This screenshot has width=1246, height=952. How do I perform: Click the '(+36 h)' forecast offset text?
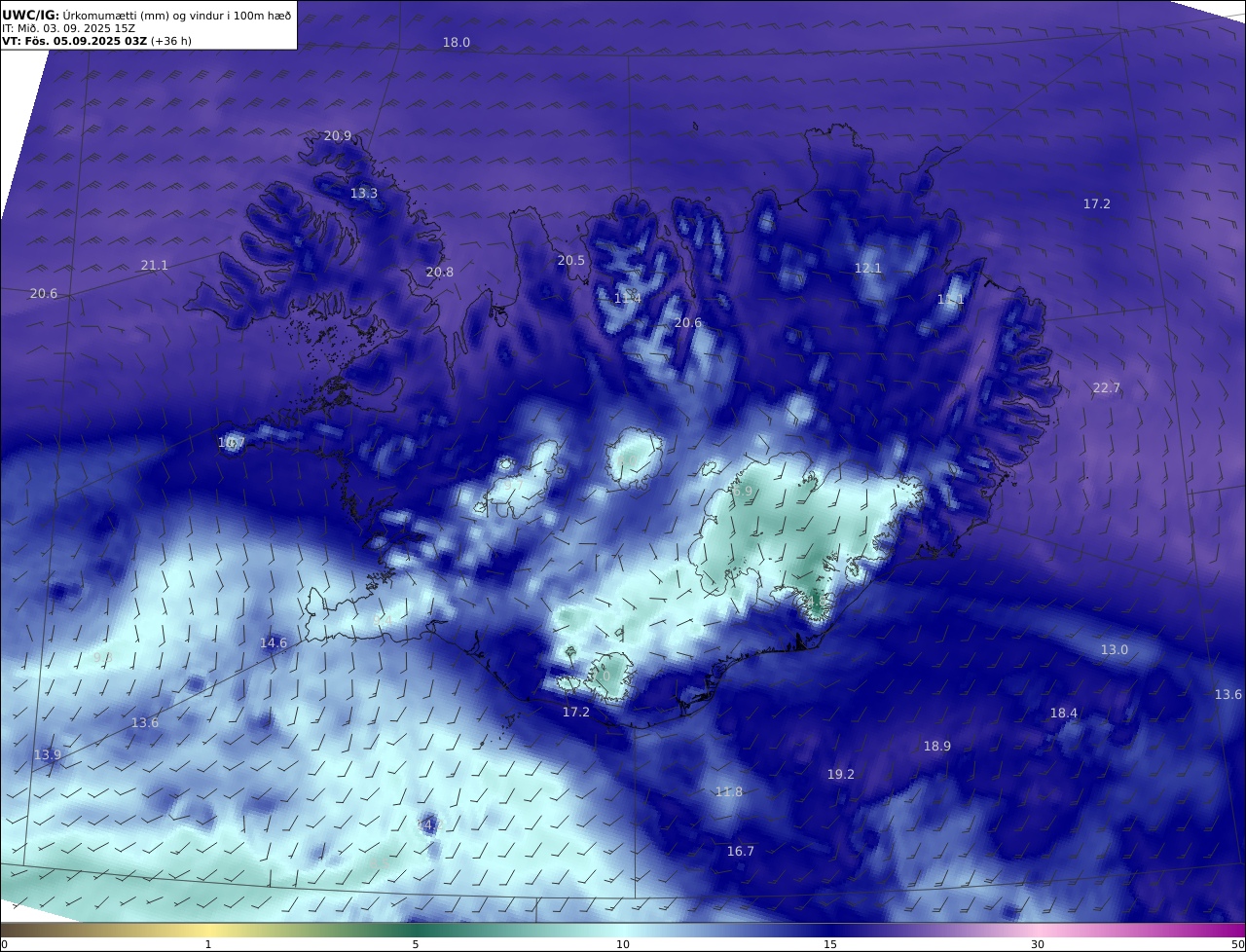171,41
